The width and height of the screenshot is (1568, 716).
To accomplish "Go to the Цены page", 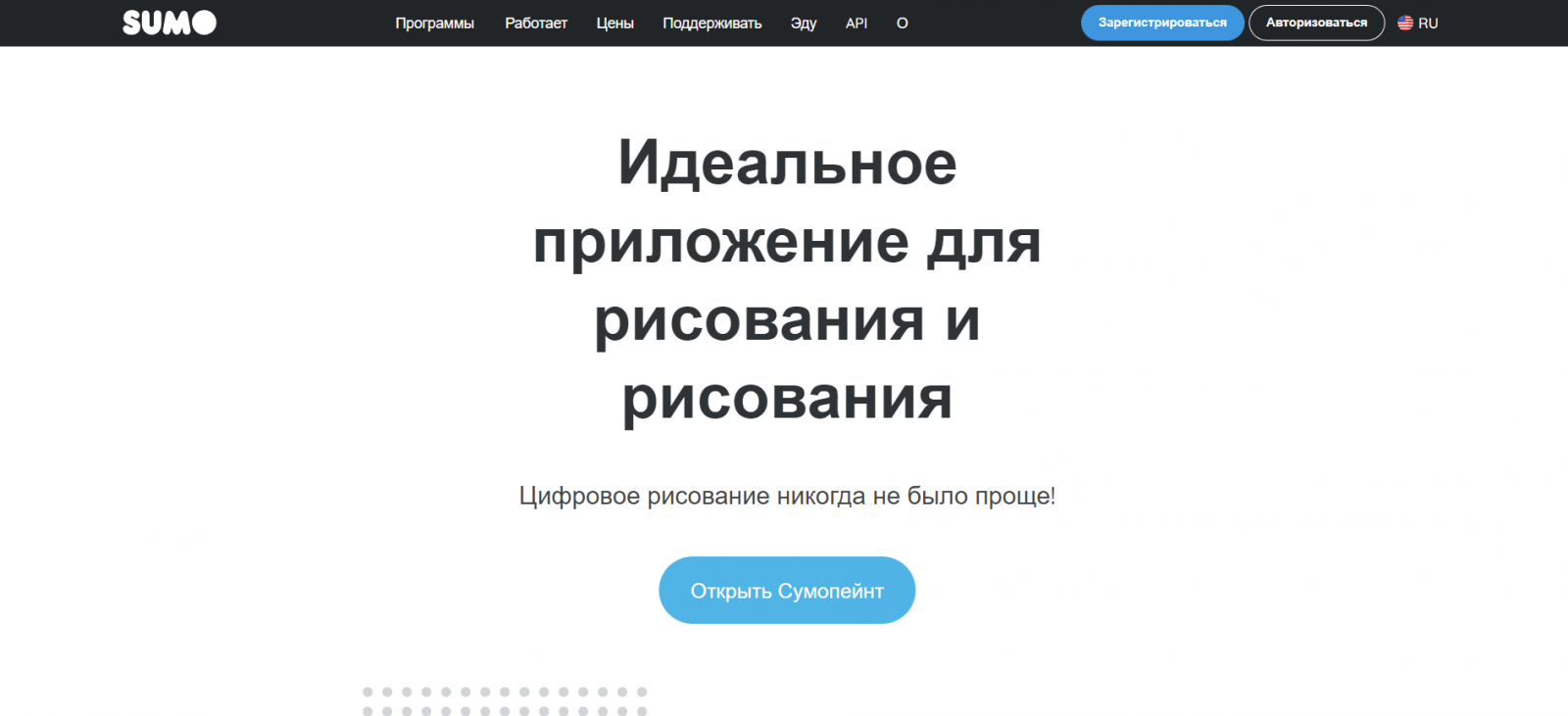I will pyautogui.click(x=615, y=24).
